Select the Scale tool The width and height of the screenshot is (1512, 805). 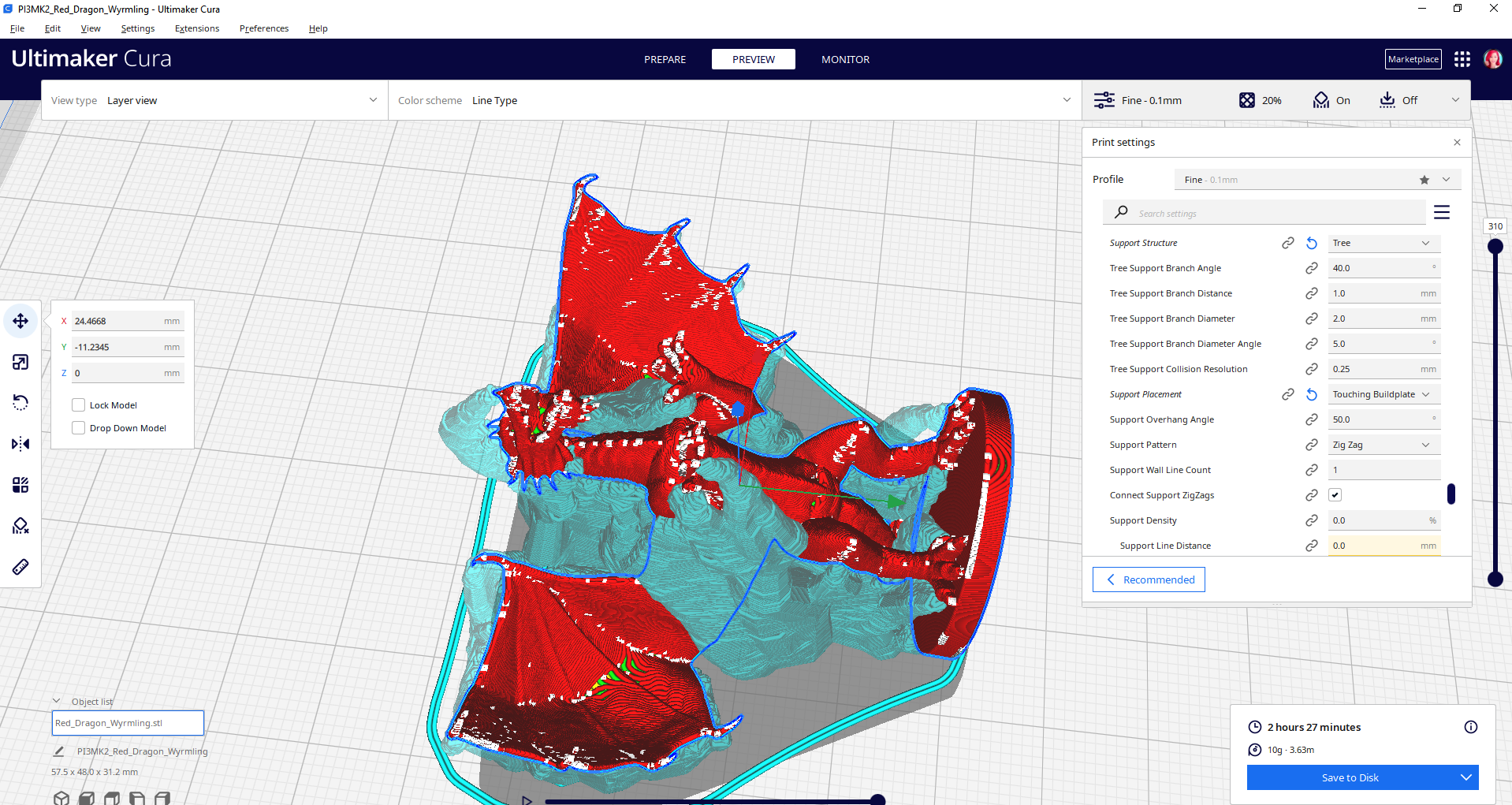click(20, 362)
